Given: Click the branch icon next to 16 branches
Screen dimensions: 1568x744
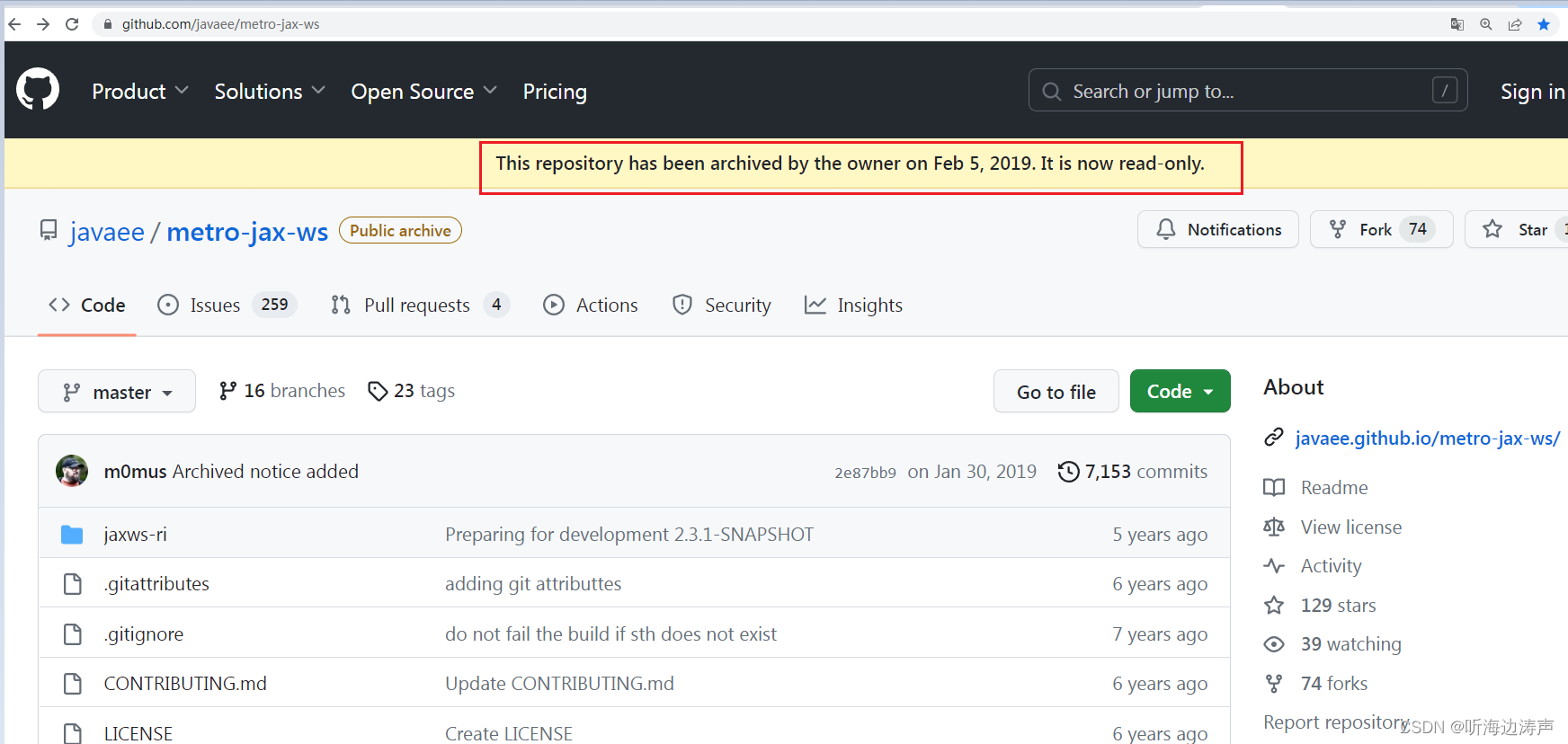Looking at the screenshot, I should (x=228, y=391).
